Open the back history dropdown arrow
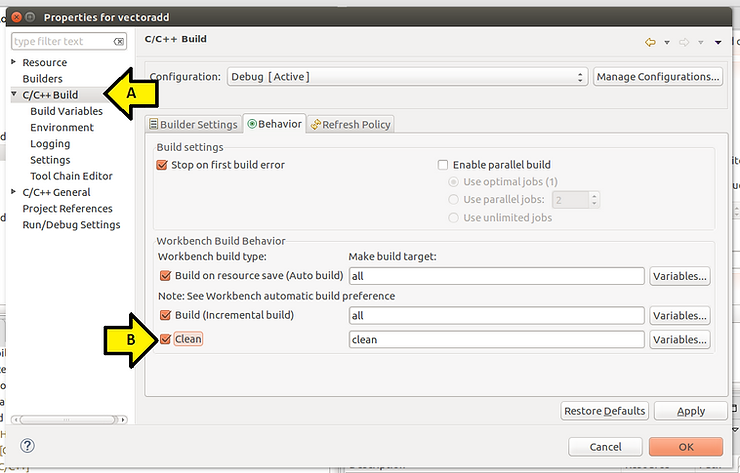Image resolution: width=740 pixels, height=473 pixels. pos(667,42)
